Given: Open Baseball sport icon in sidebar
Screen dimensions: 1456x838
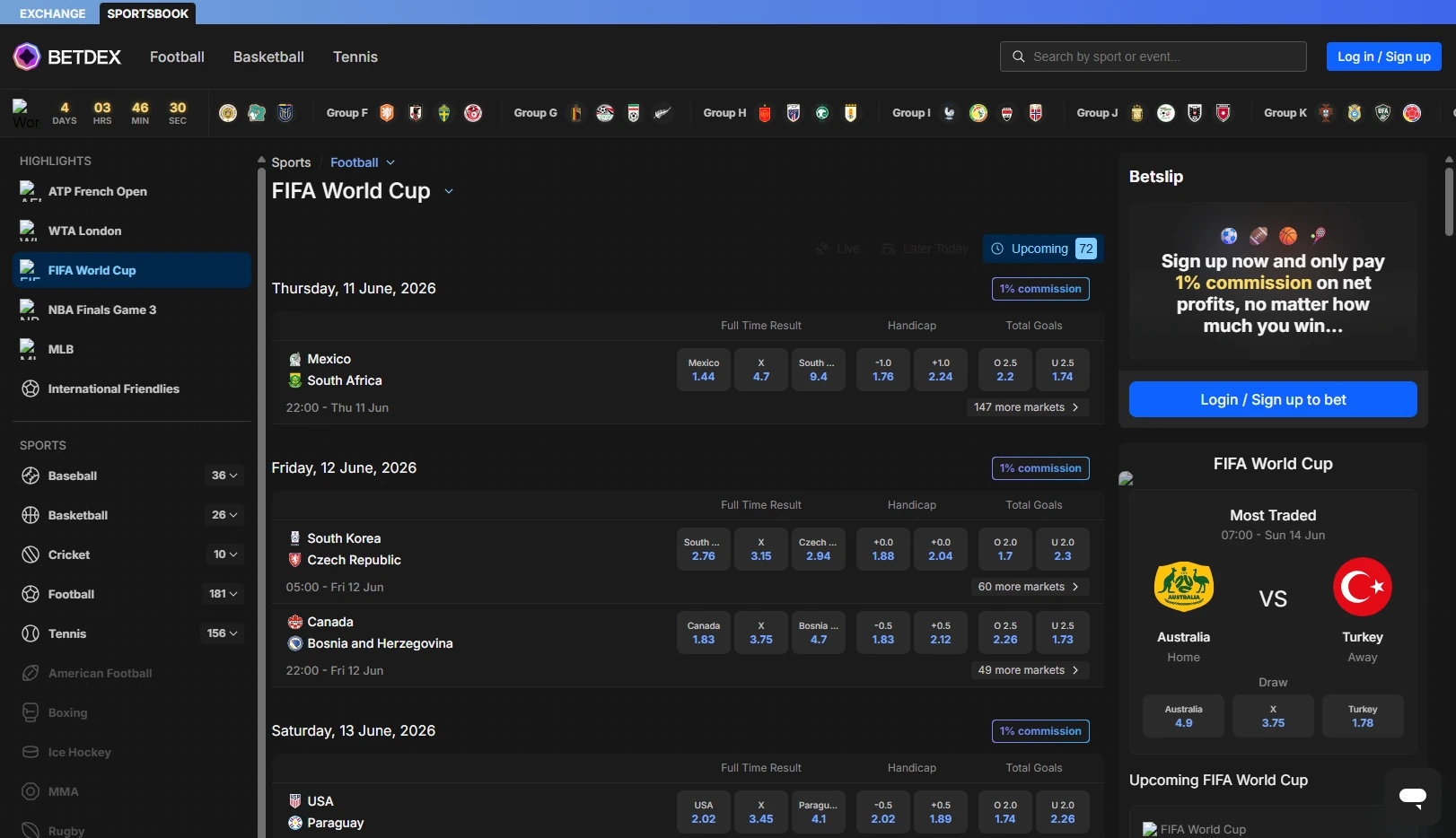Looking at the screenshot, I should (31, 476).
